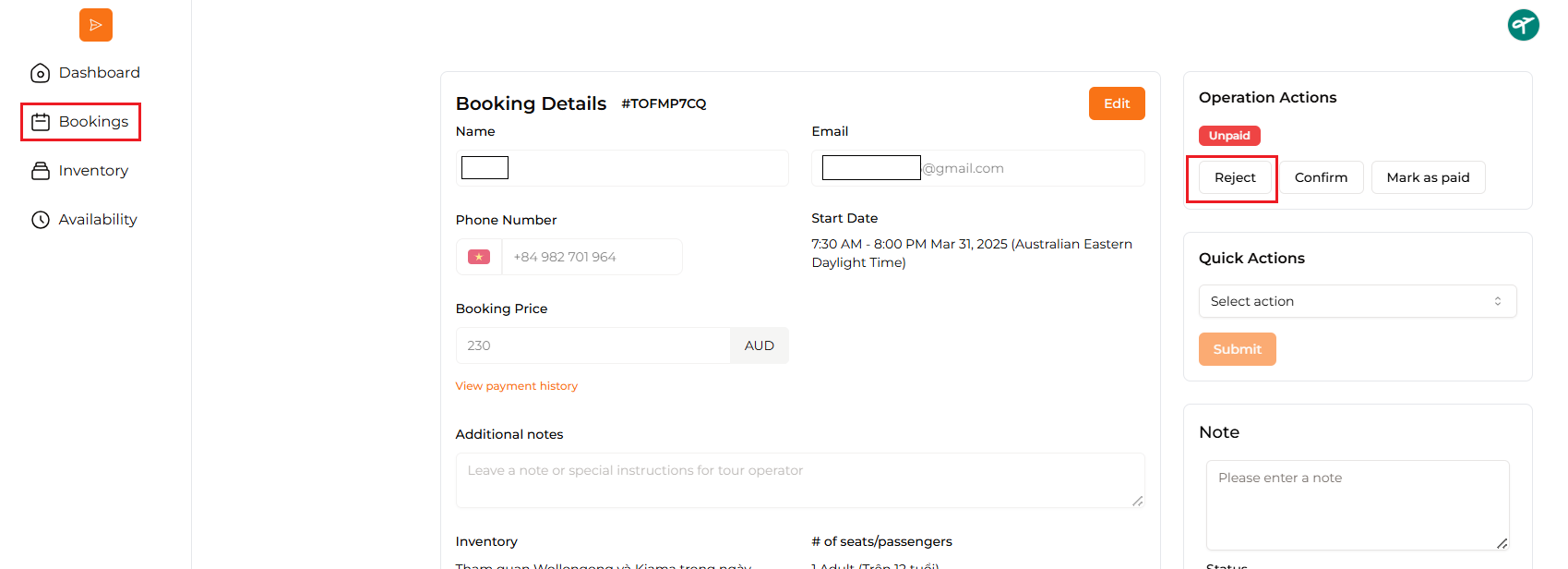Click the Inventory box icon
The height and width of the screenshot is (569, 1568).
41,171
